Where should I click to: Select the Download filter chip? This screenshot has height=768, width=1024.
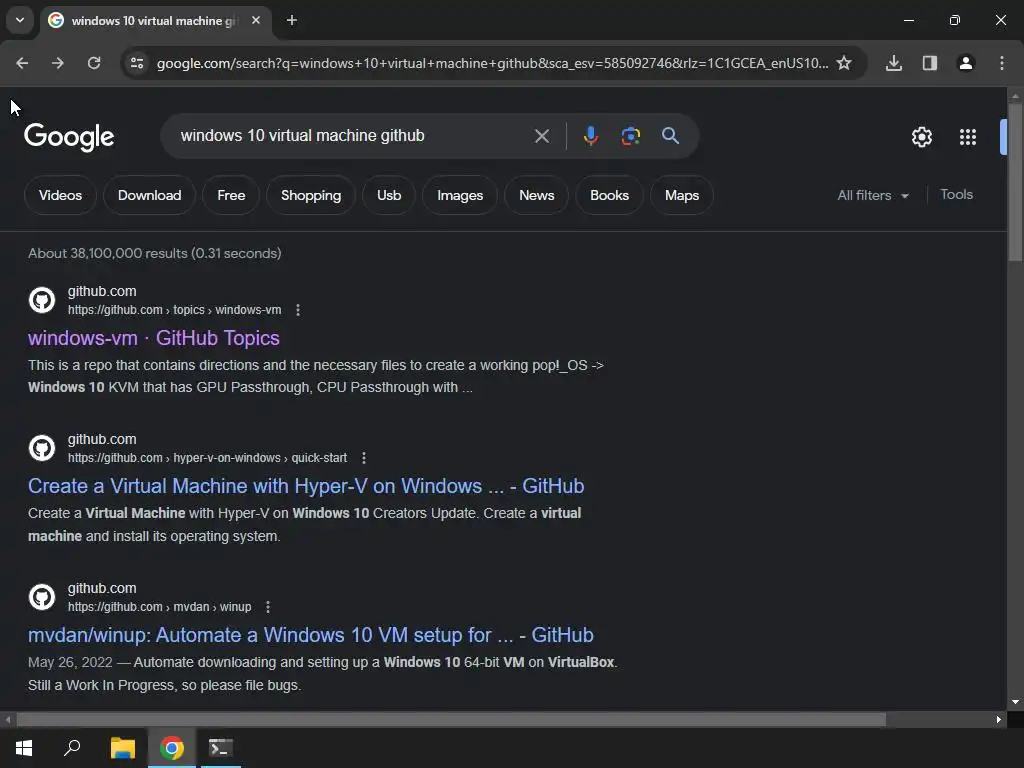150,195
